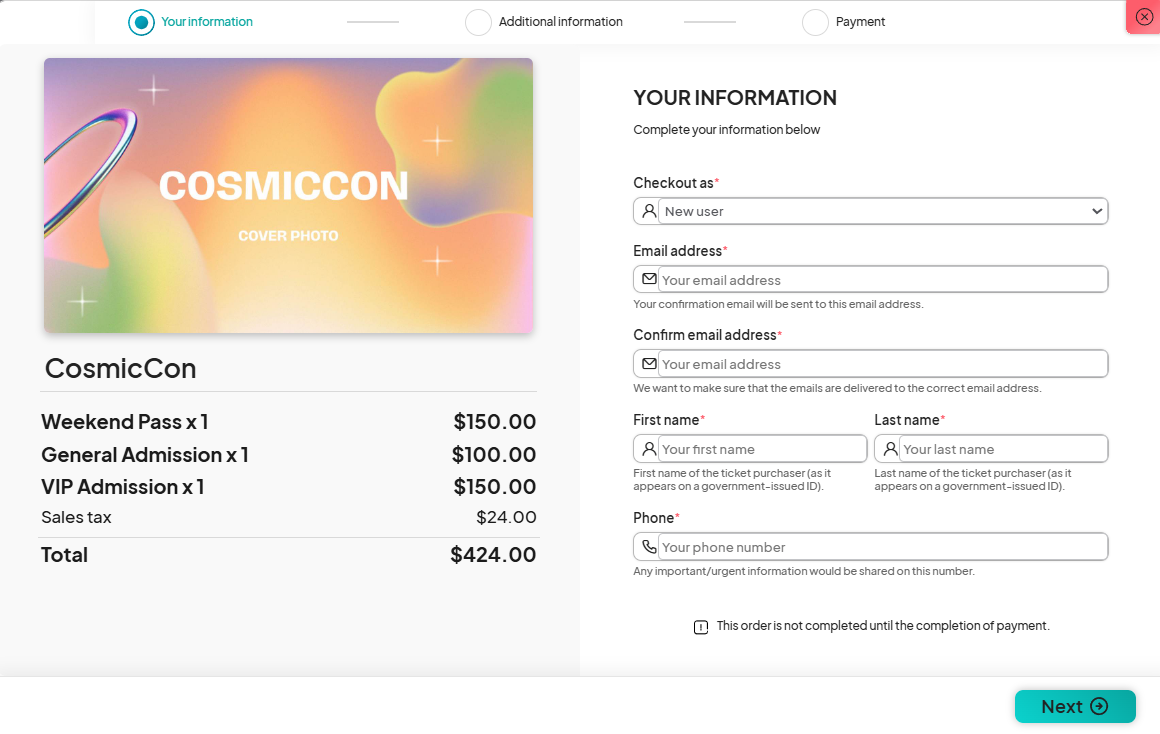Select the circle indicator for Additional information step
This screenshot has width=1160, height=734.
click(x=478, y=21)
